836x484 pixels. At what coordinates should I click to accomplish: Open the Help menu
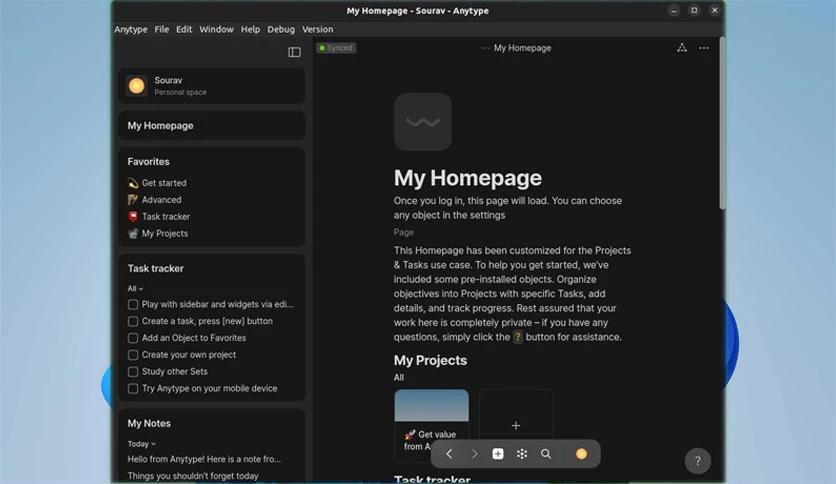click(x=250, y=29)
